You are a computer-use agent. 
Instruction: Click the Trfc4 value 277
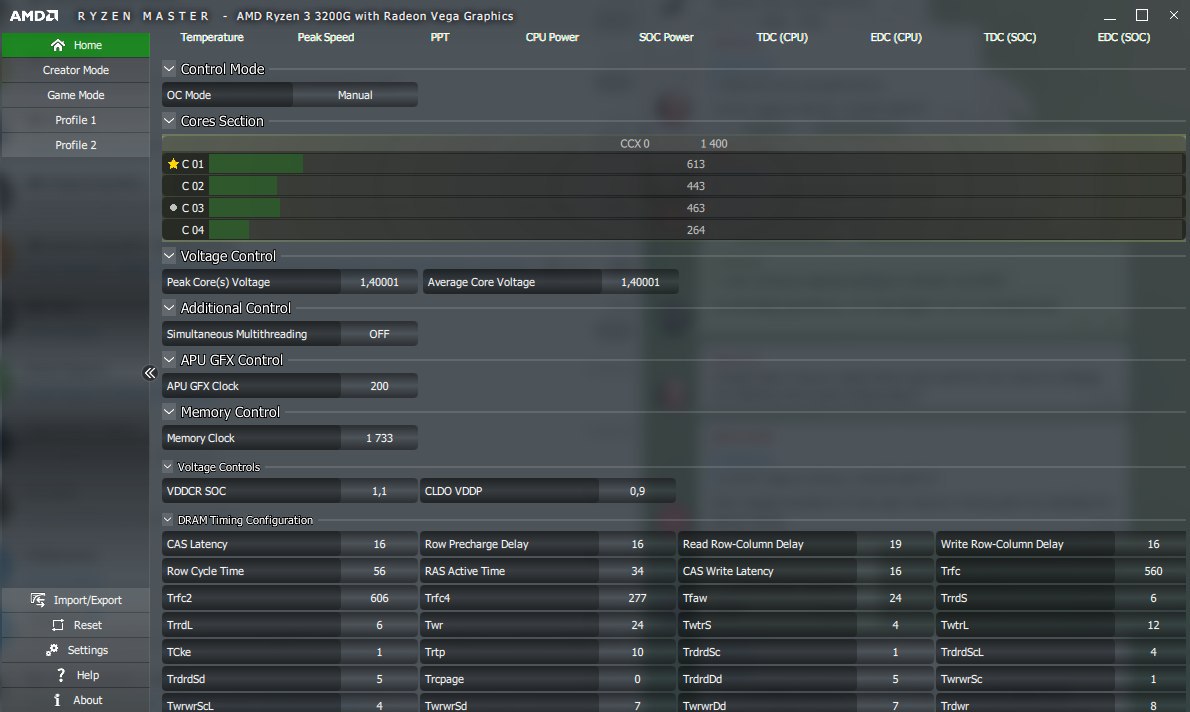click(x=637, y=598)
